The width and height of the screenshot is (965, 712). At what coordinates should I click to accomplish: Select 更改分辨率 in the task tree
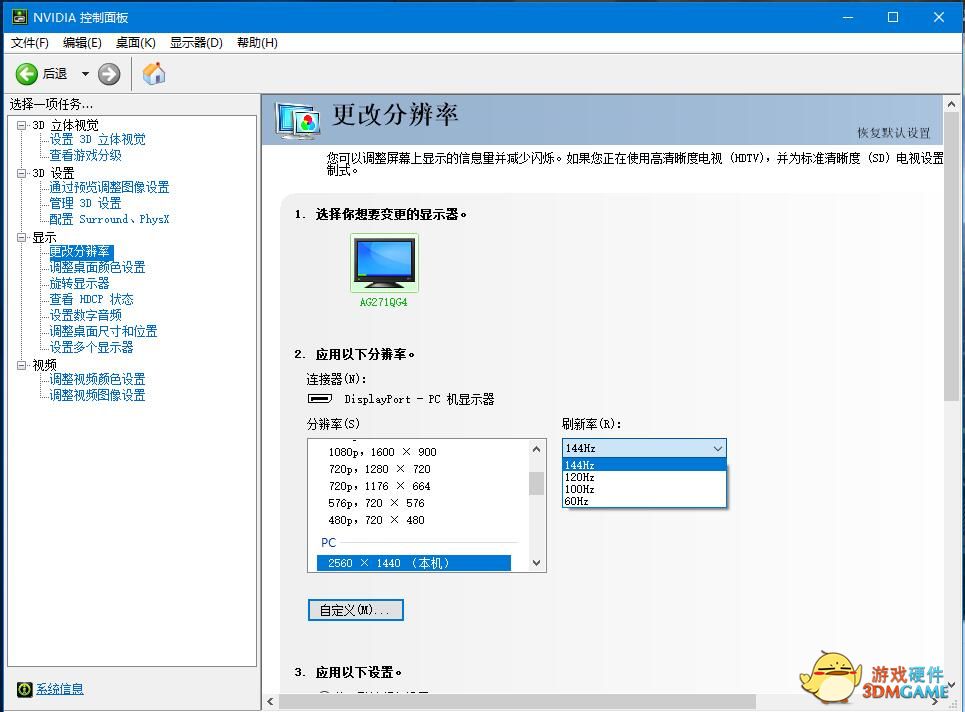click(80, 252)
